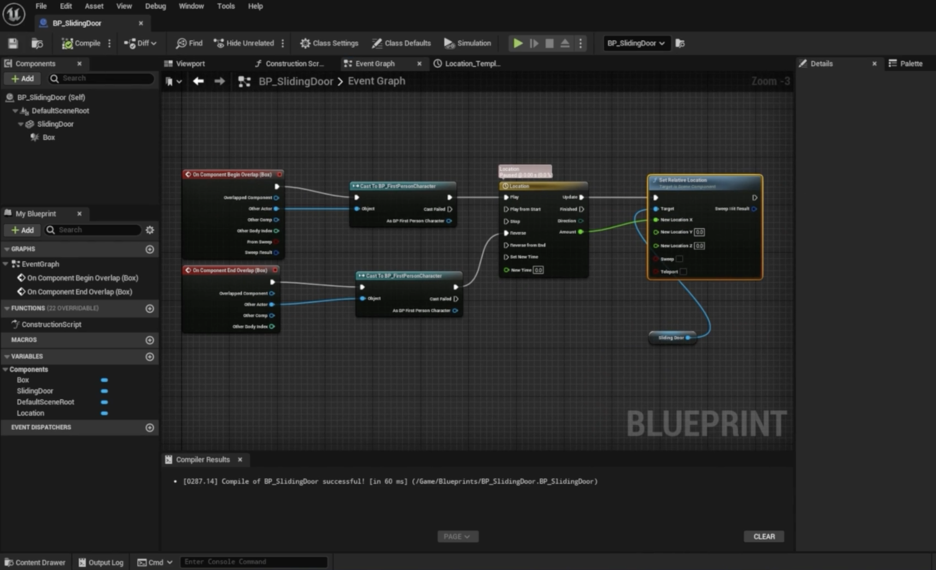
Task: Open the BP_SlidingDoor debug object dropdown
Action: click(x=636, y=43)
